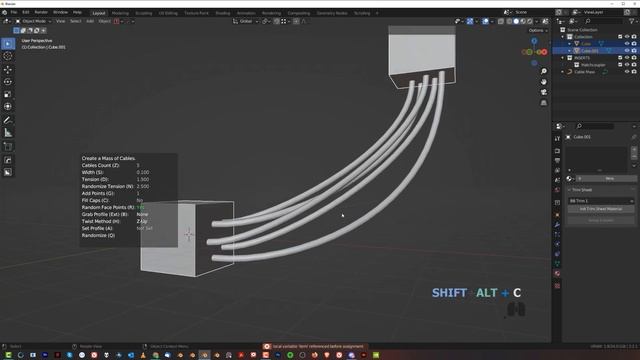Click the properties search field
Screen dimensions: 640x360
click(x=595, y=126)
